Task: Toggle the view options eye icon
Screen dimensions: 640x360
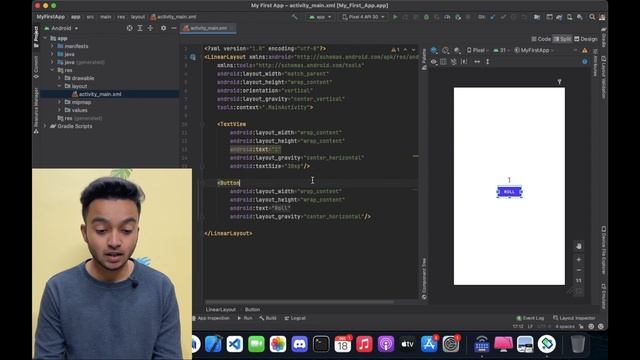Action: (x=434, y=62)
